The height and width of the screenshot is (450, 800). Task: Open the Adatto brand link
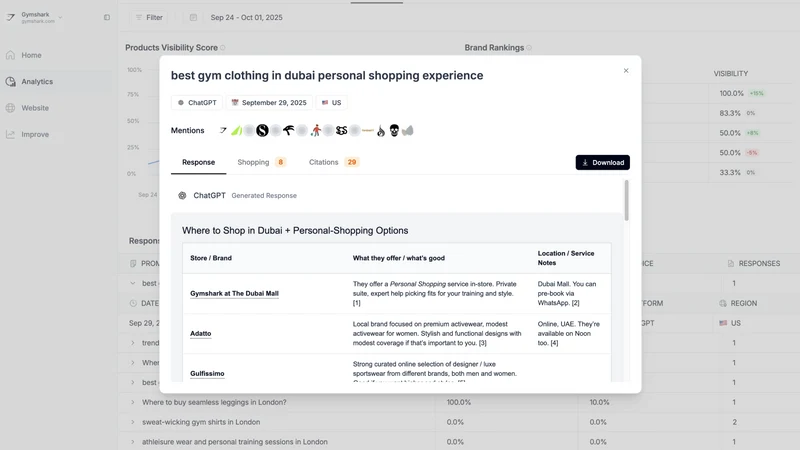pyautogui.click(x=201, y=334)
